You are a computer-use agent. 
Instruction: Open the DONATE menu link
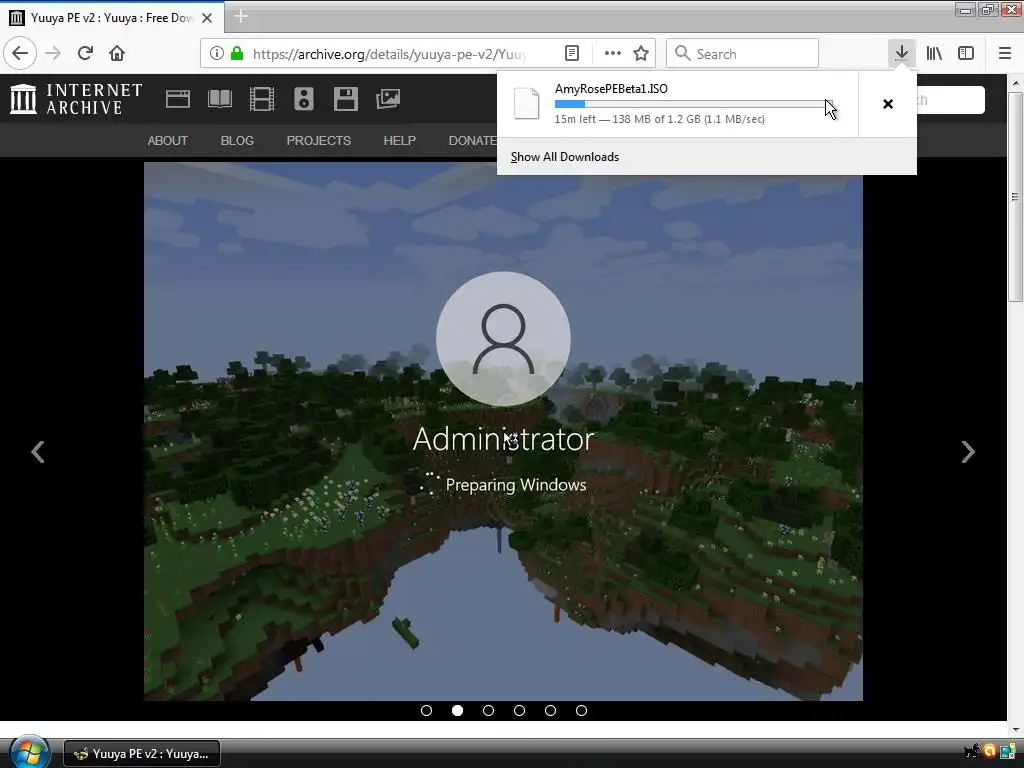click(472, 140)
